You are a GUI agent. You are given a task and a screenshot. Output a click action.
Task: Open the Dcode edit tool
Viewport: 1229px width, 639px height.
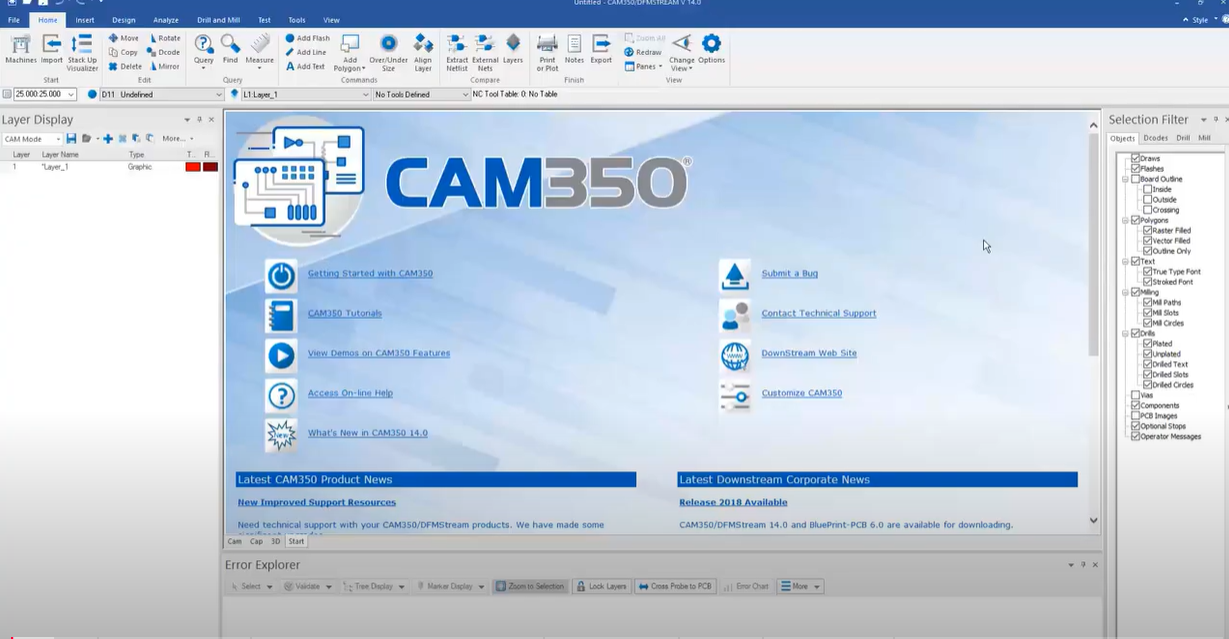coord(164,52)
